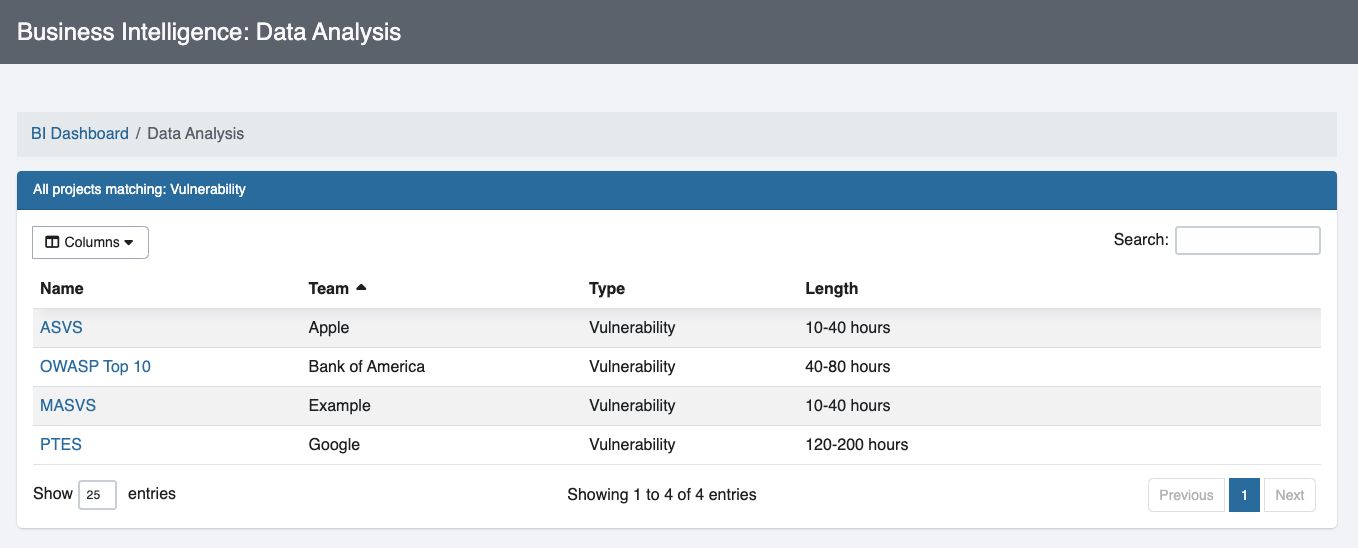Viewport: 1358px width, 548px height.
Task: Click the Data Analysis breadcrumb text
Action: (x=195, y=133)
